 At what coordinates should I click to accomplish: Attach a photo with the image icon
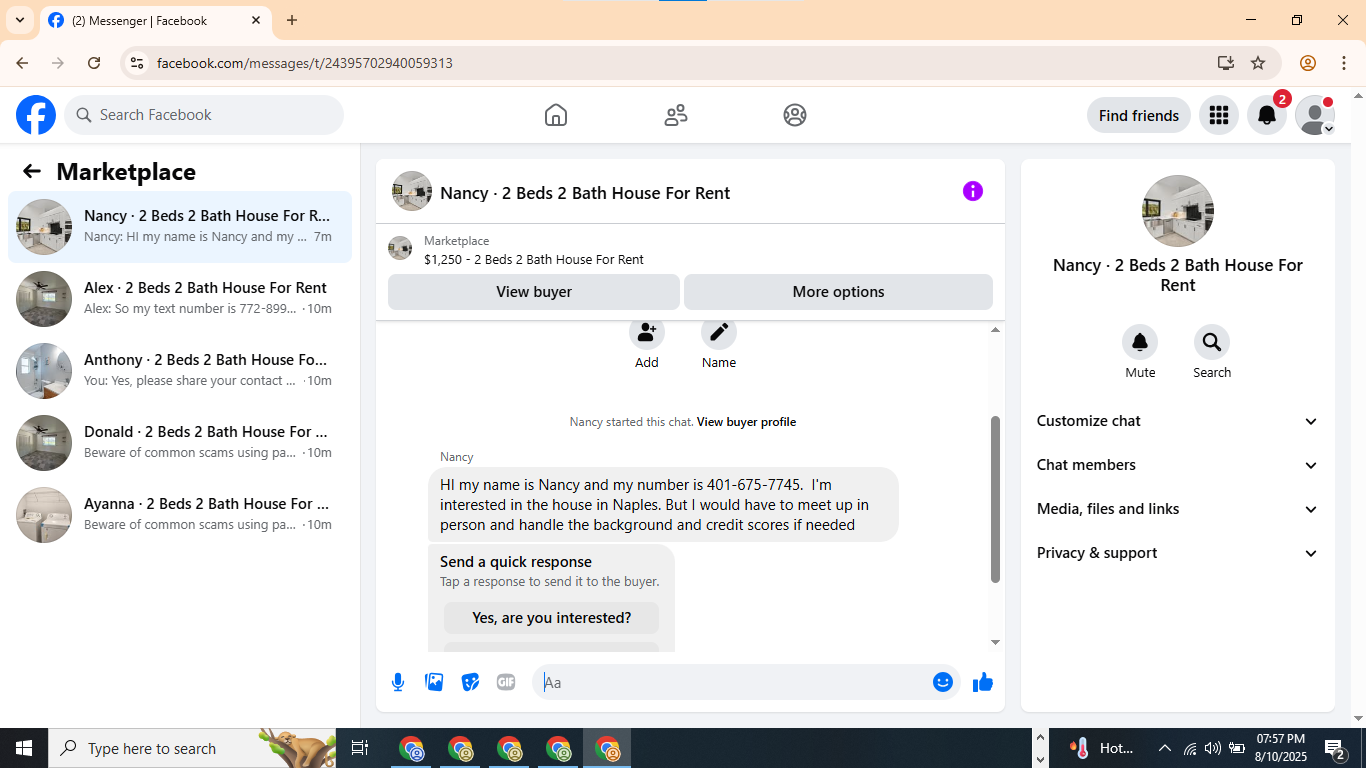point(434,682)
